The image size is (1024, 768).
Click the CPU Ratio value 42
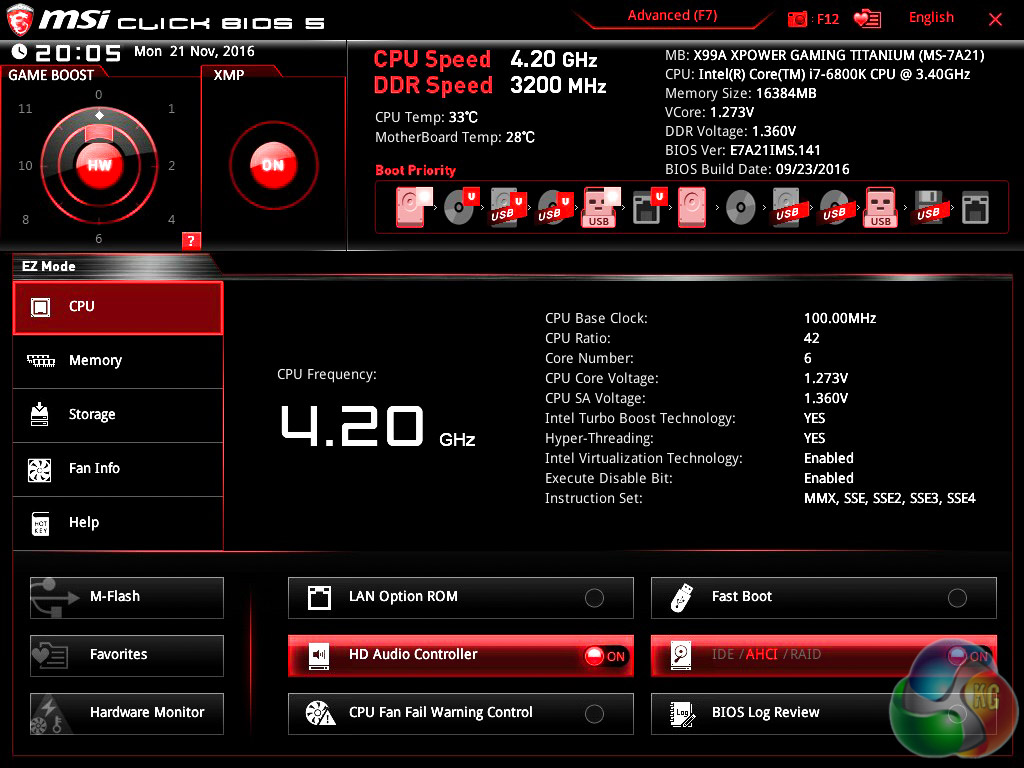click(x=811, y=338)
